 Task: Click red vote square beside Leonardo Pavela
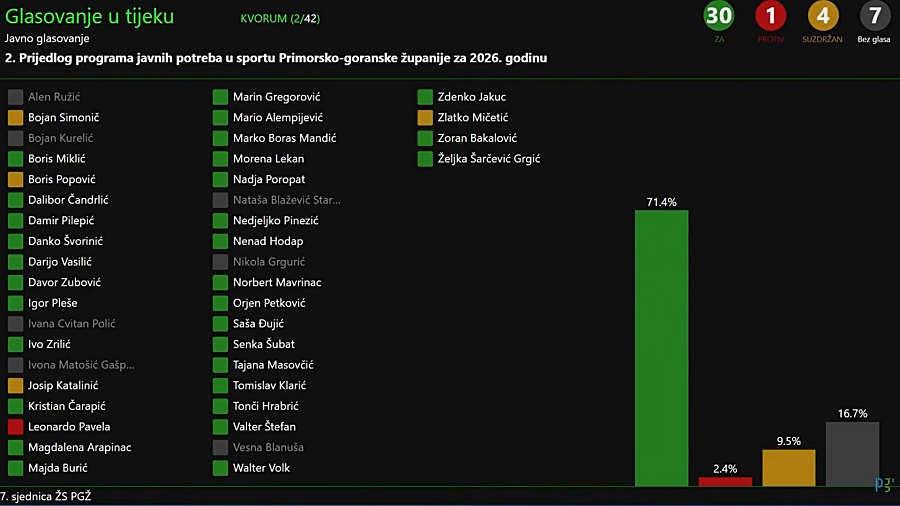pyautogui.click(x=15, y=427)
